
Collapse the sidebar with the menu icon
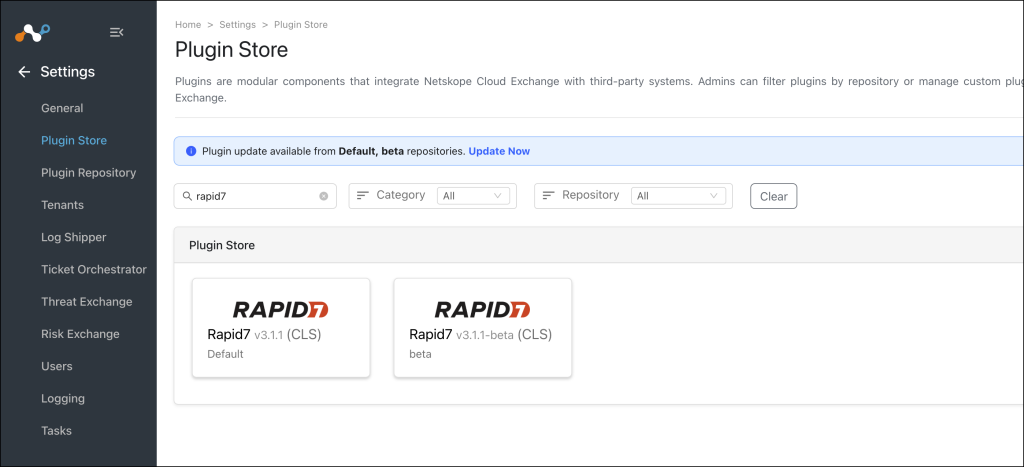click(x=116, y=33)
